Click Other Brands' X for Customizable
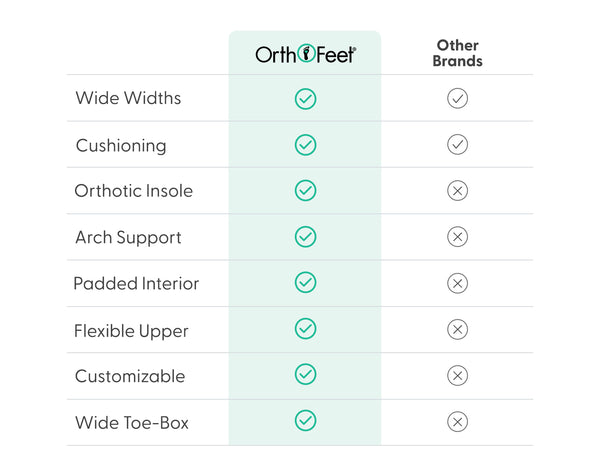Screen dimensions: 600x469 tap(457, 375)
